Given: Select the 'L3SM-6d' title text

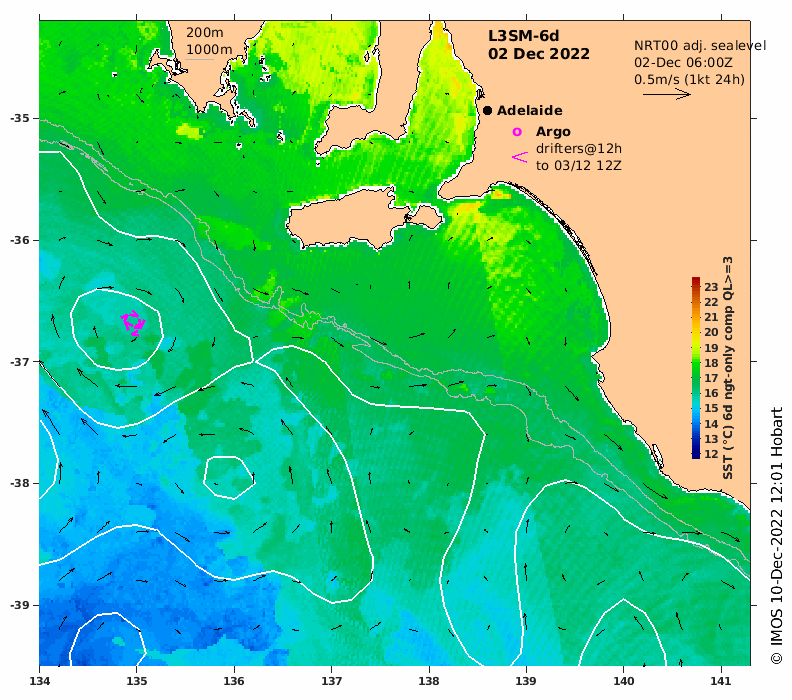Looking at the screenshot, I should 523,36.
